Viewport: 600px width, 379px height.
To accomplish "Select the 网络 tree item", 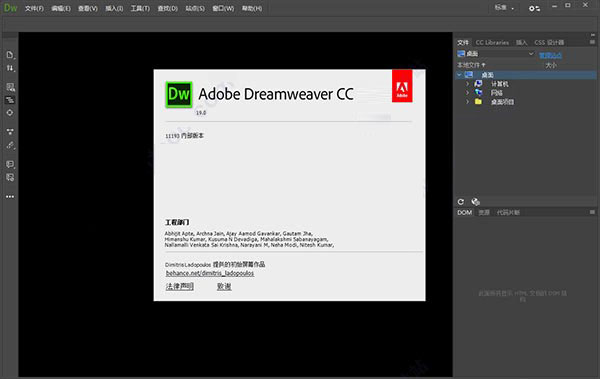I will [x=497, y=93].
